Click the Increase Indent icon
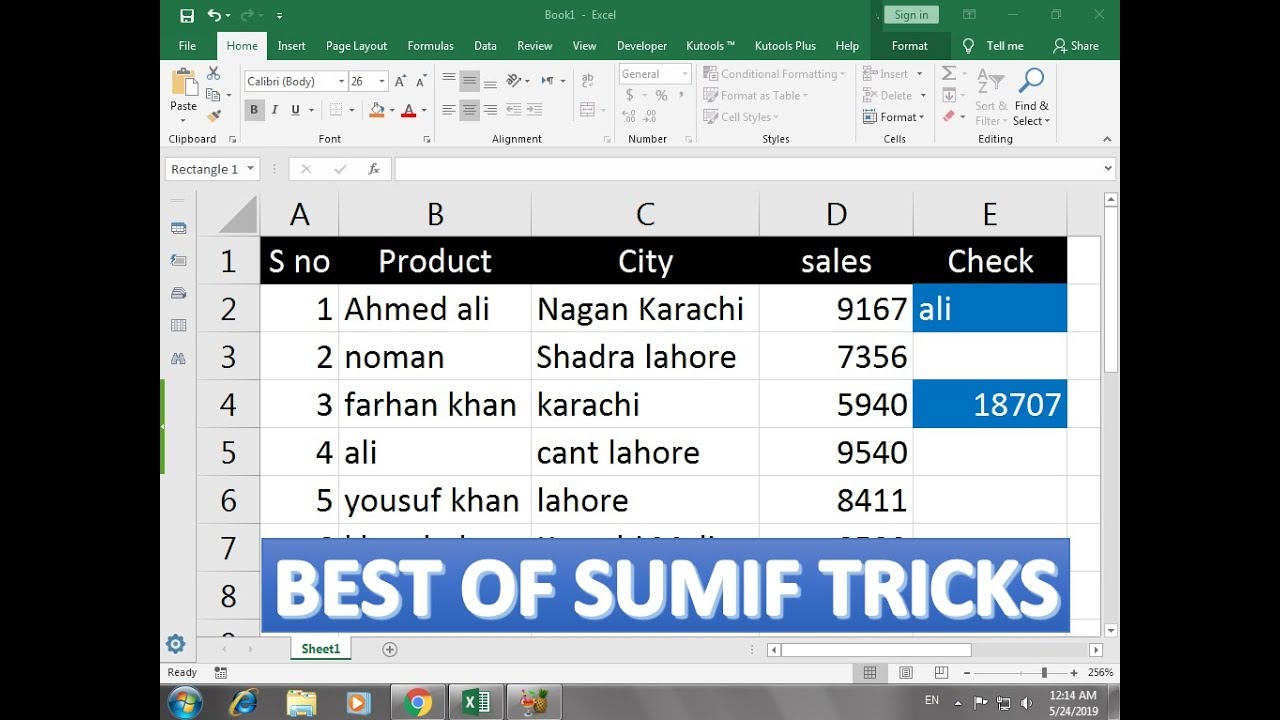This screenshot has height=720, width=1280. tap(534, 110)
